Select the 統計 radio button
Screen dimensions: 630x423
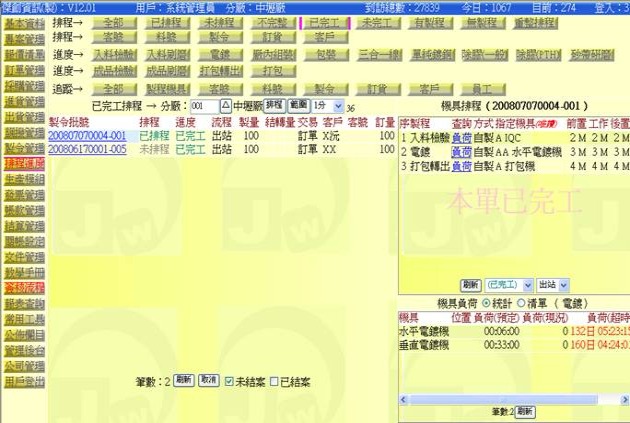coord(487,302)
